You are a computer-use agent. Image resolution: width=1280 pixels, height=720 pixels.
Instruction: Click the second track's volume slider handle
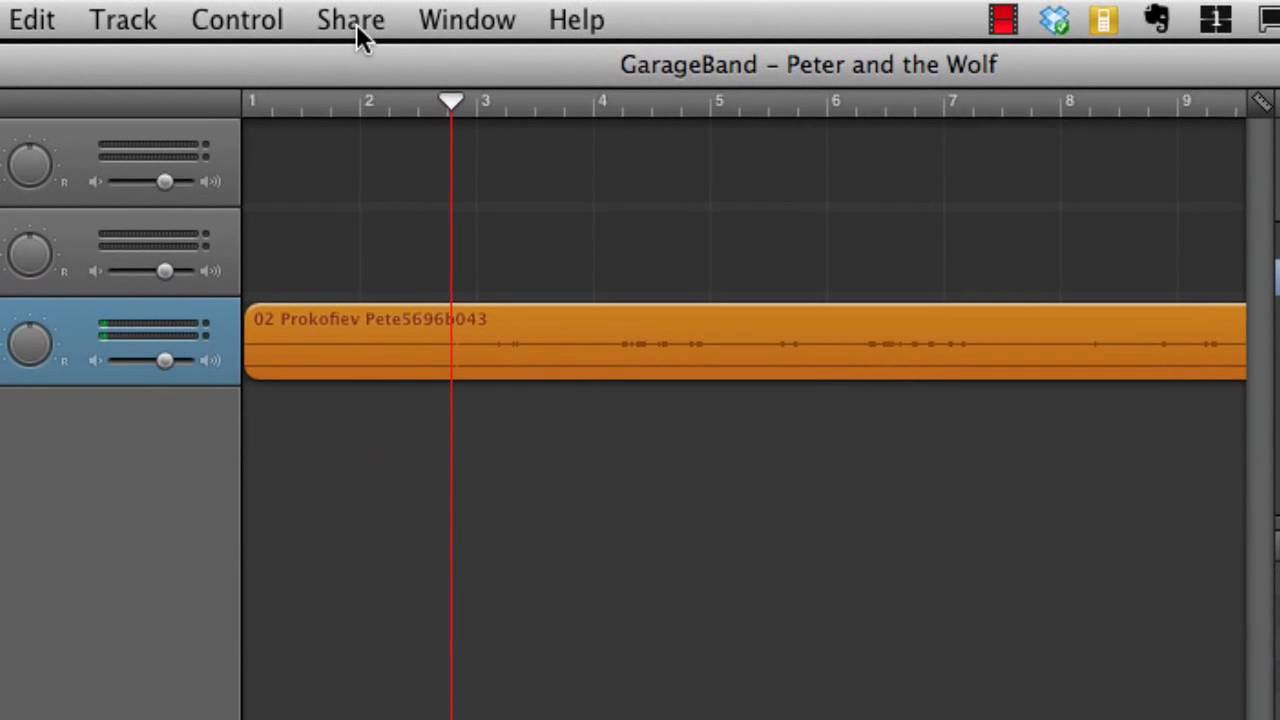[x=164, y=271]
